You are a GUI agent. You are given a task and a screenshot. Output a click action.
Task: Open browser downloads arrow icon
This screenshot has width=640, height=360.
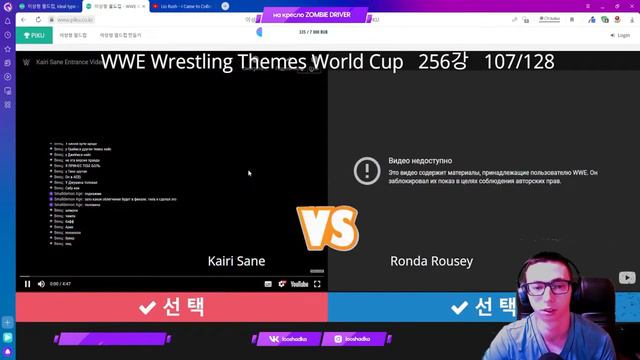pos(632,20)
